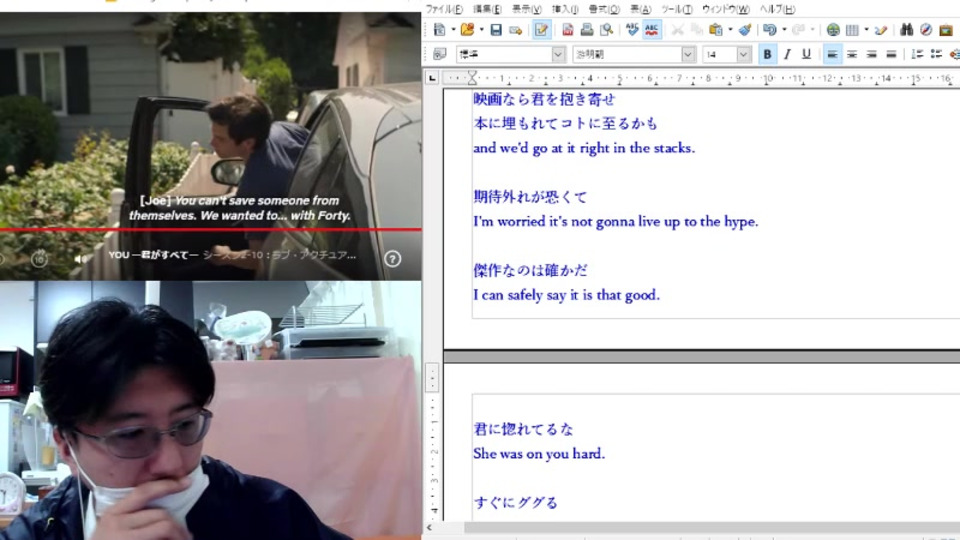Click the Styles and formatting icon

click(440, 54)
